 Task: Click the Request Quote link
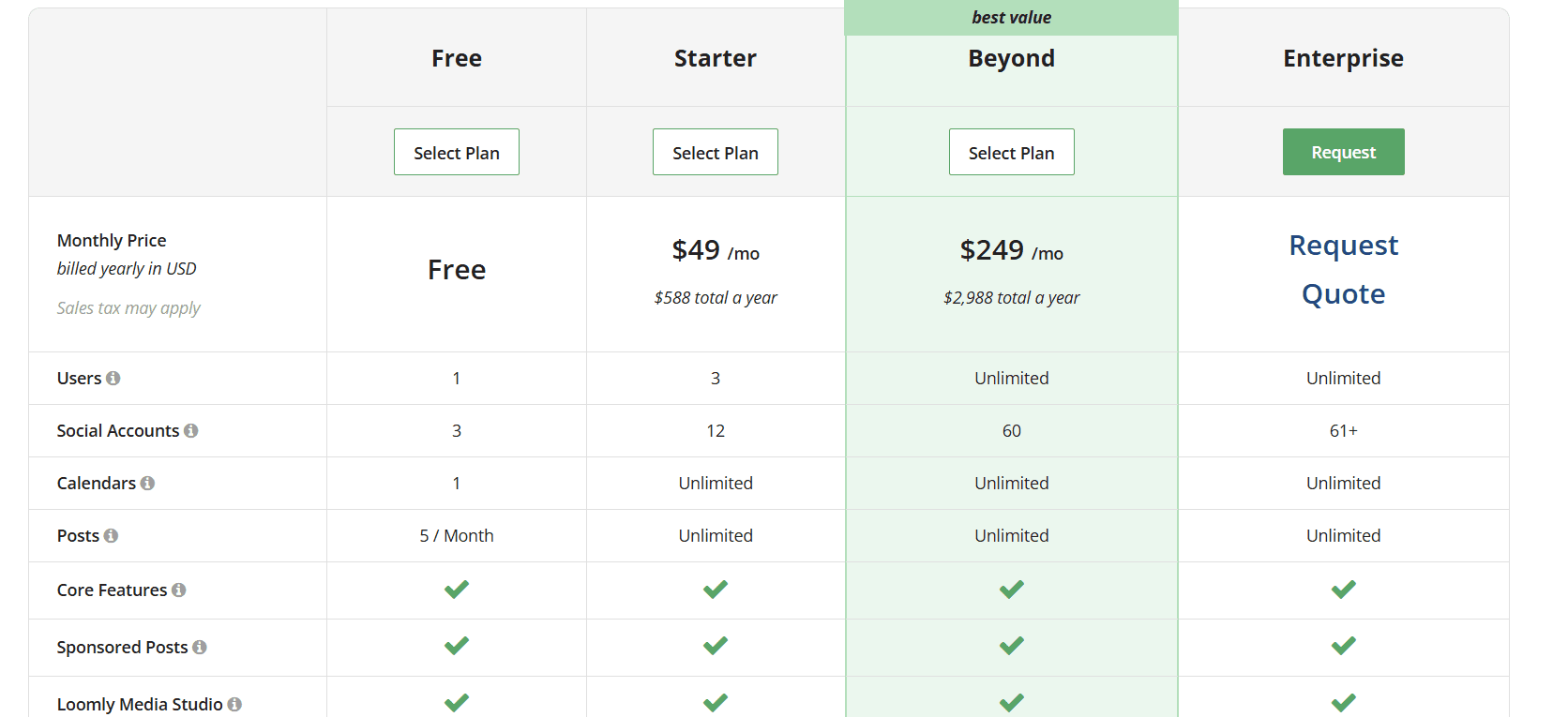(1343, 269)
